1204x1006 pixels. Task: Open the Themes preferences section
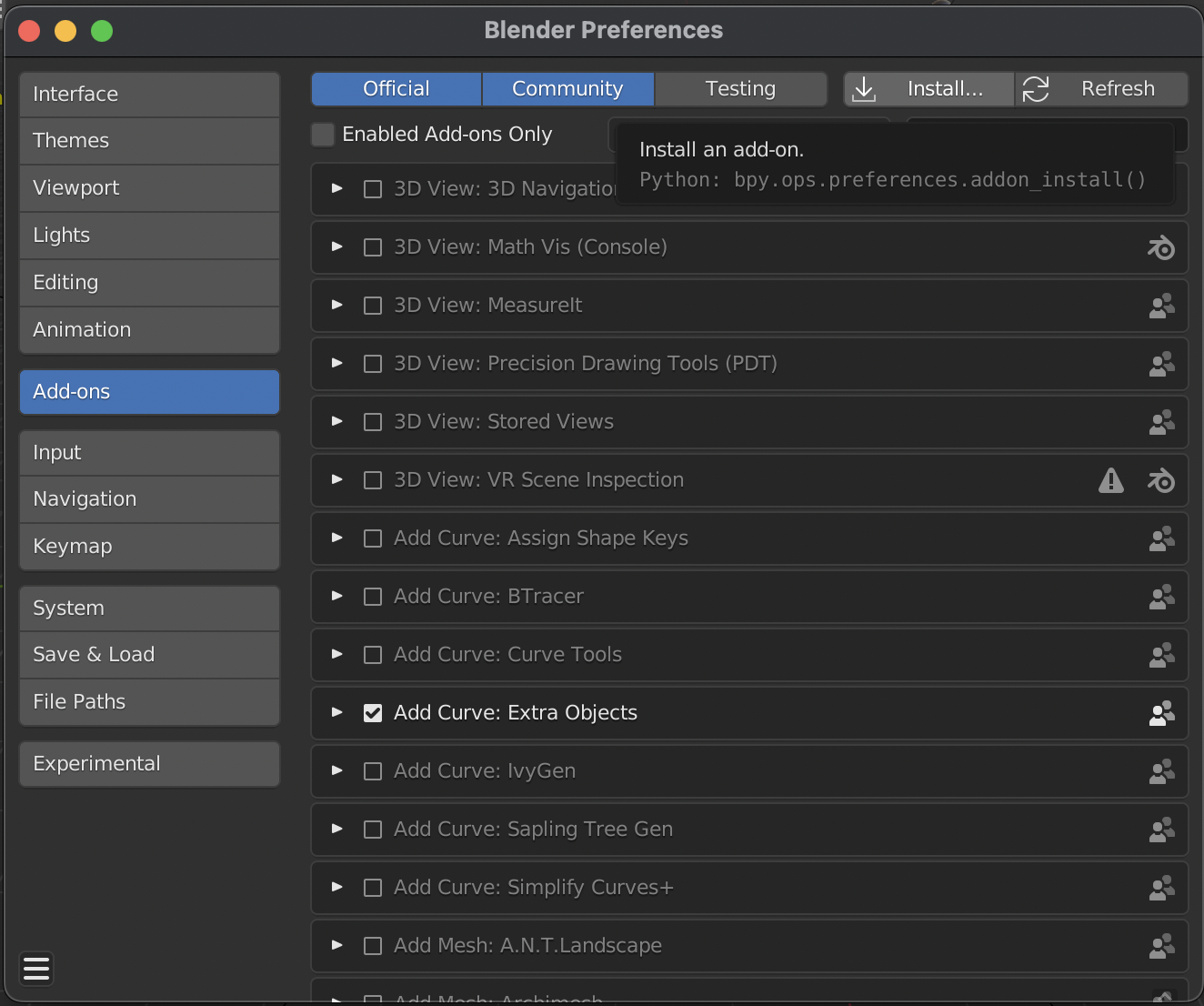click(x=149, y=141)
